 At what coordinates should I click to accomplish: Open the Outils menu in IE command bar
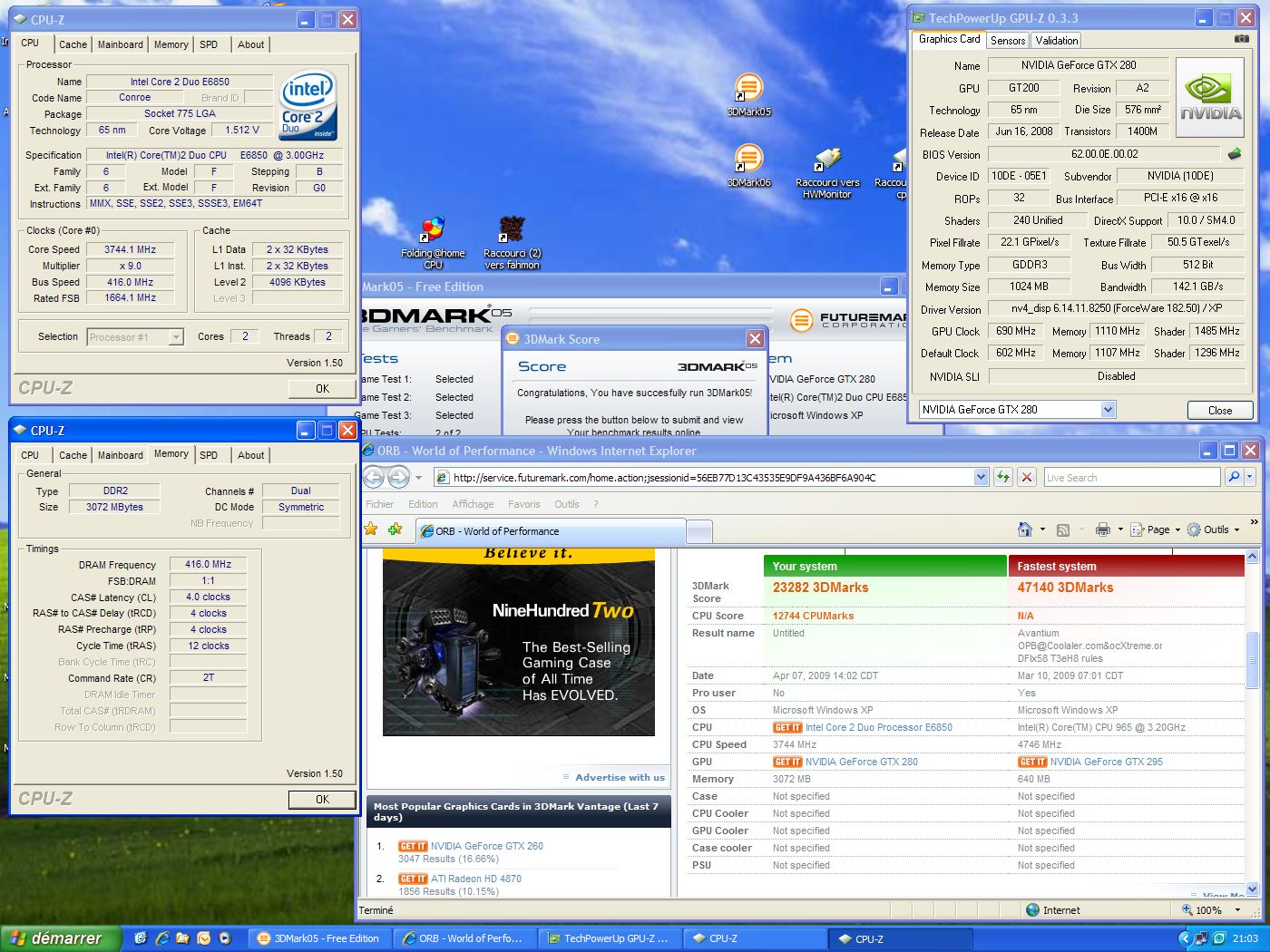(1214, 529)
